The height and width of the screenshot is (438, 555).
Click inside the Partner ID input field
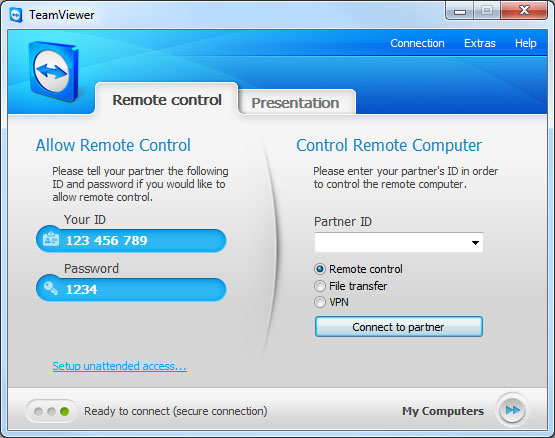(x=391, y=243)
